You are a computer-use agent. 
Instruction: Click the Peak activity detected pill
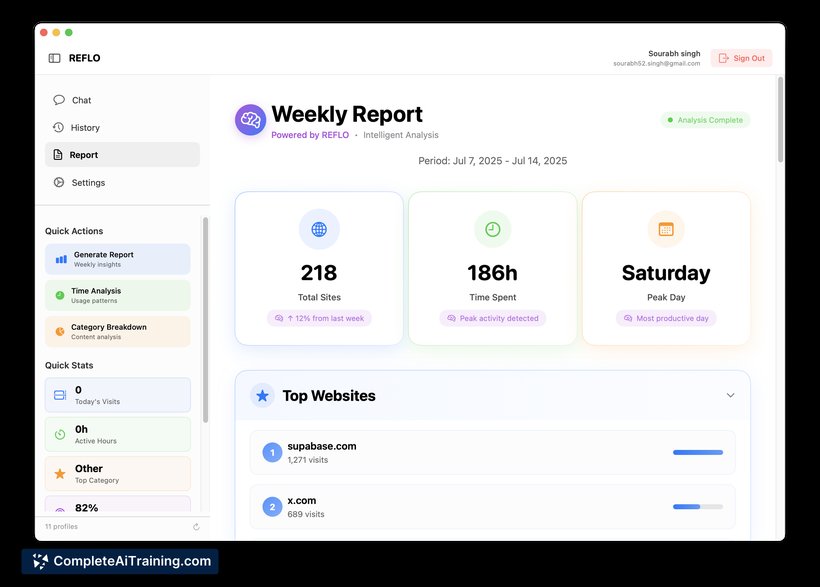tap(493, 318)
